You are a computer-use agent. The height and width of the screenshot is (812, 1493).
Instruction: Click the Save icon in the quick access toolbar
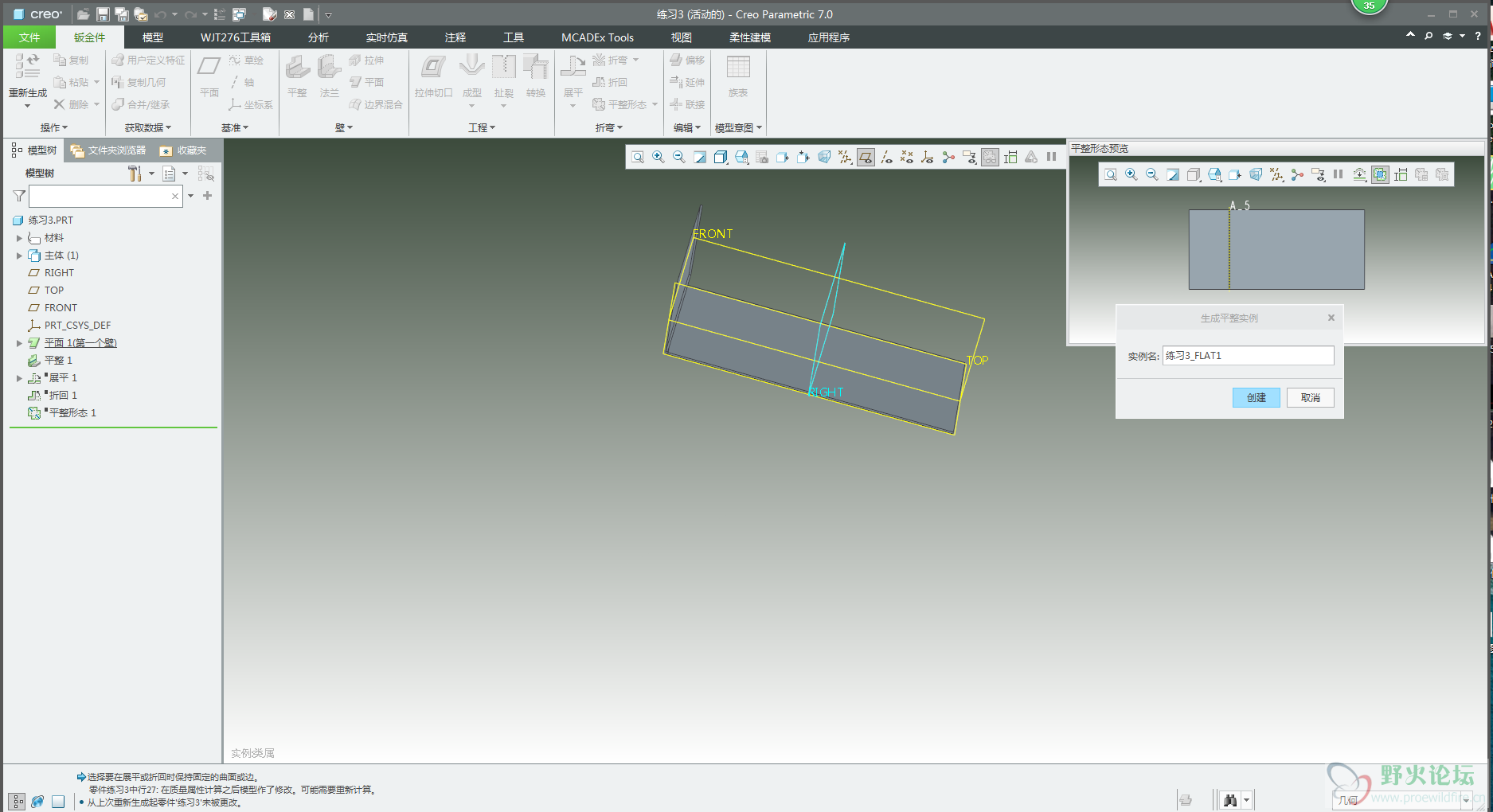pyautogui.click(x=103, y=14)
